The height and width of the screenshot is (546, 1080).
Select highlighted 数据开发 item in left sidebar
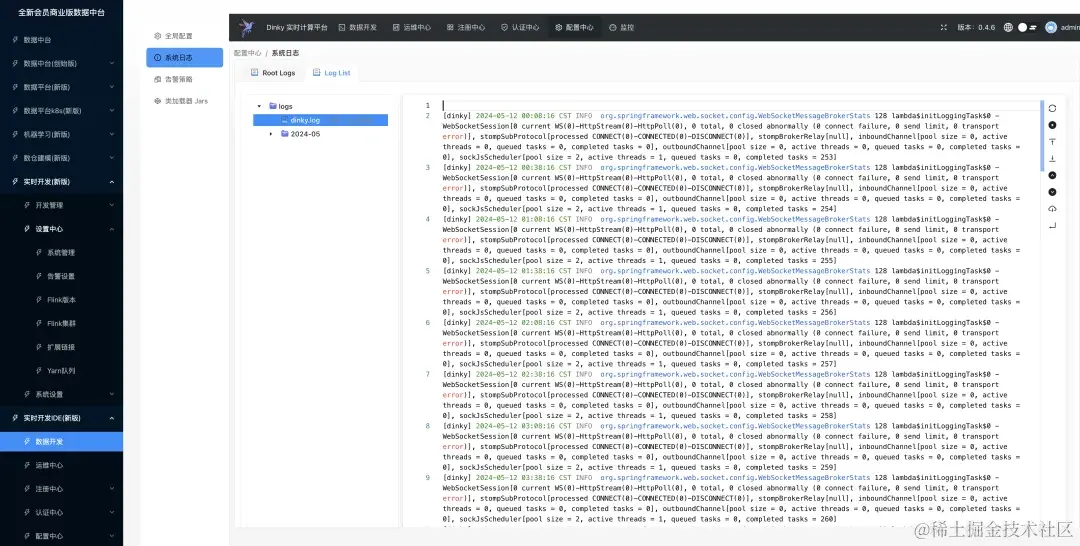[x=61, y=441]
